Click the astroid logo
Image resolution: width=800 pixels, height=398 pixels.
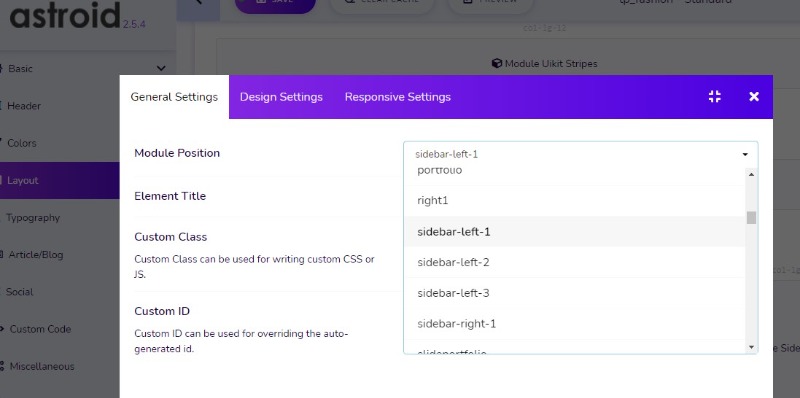coord(65,15)
